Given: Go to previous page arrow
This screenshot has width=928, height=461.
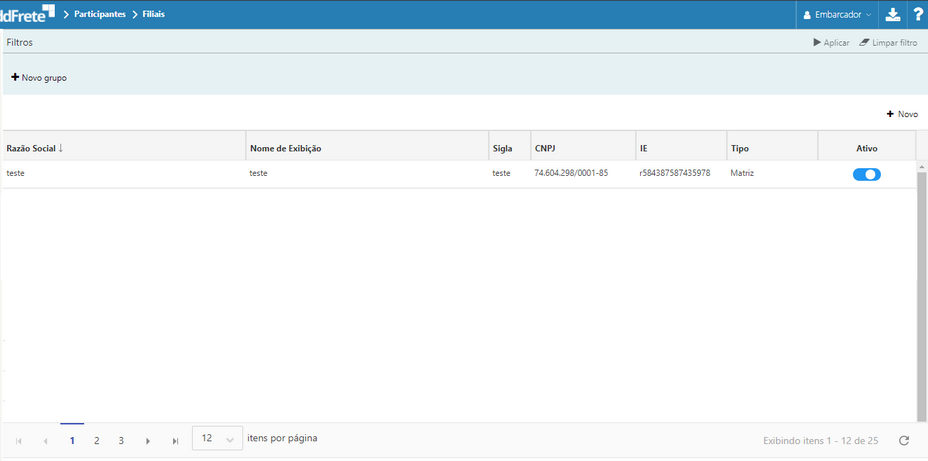Looking at the screenshot, I should point(45,440).
